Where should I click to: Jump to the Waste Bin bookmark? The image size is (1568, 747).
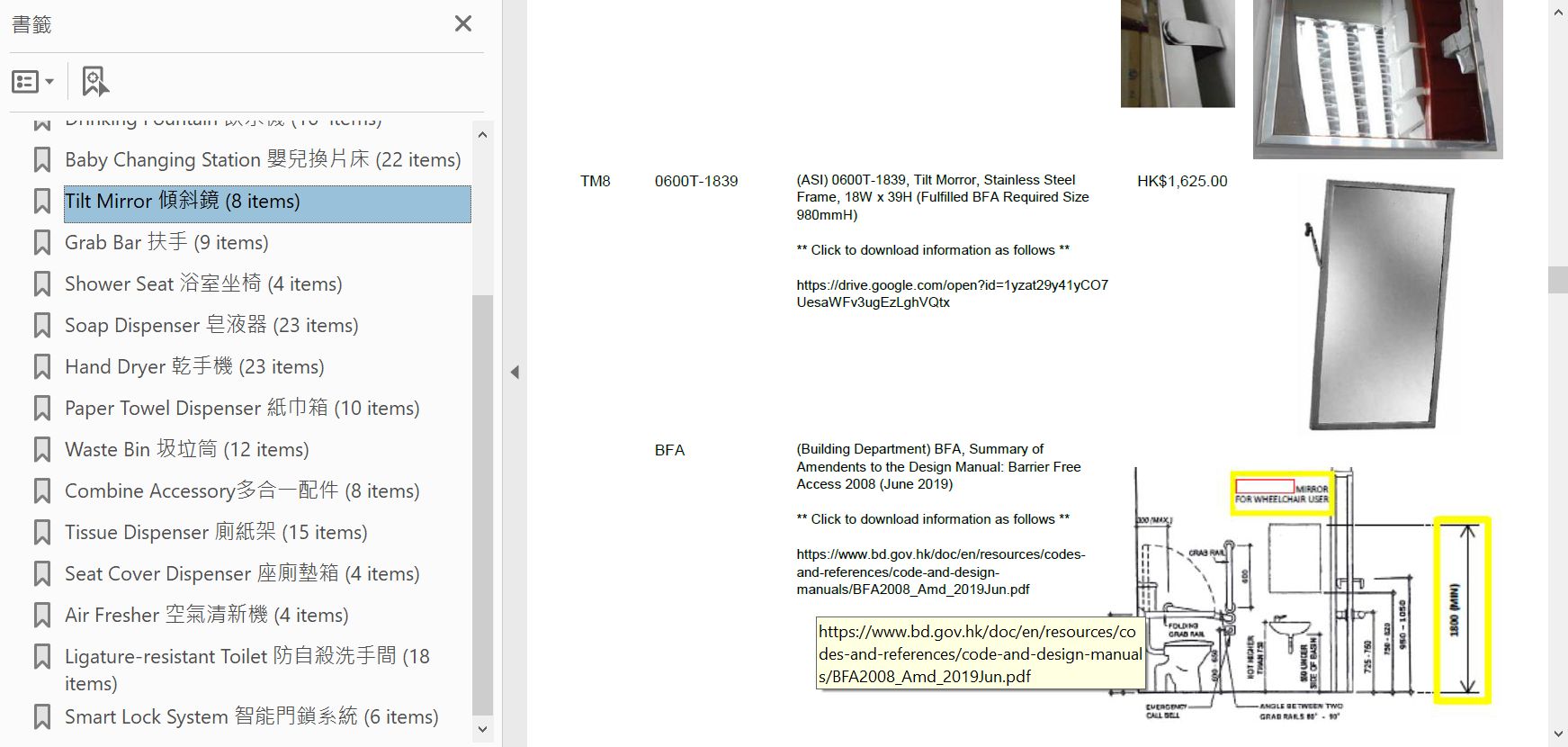tap(187, 450)
